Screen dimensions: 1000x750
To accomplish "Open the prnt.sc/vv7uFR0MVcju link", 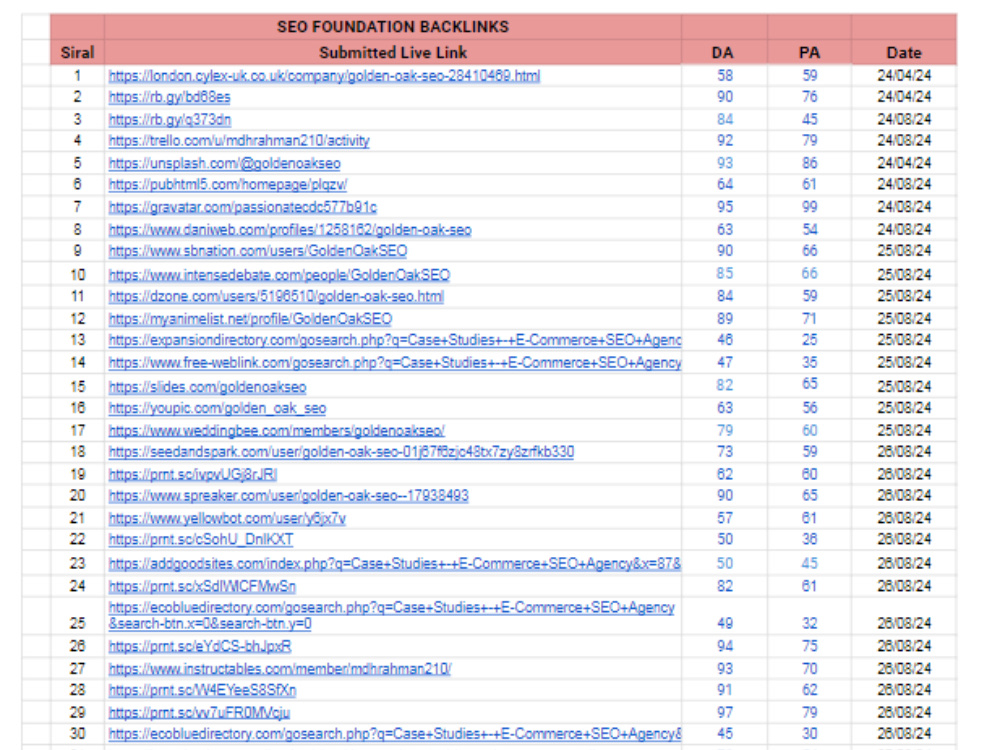I will point(199,712).
